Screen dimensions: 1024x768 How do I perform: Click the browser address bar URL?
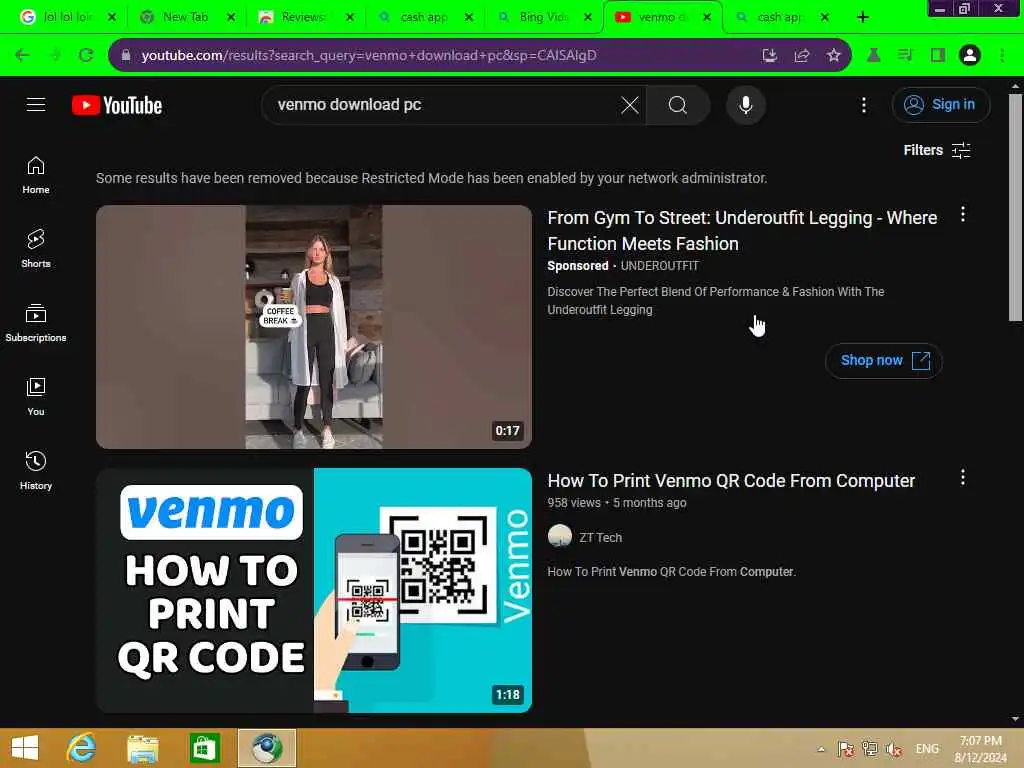point(368,56)
